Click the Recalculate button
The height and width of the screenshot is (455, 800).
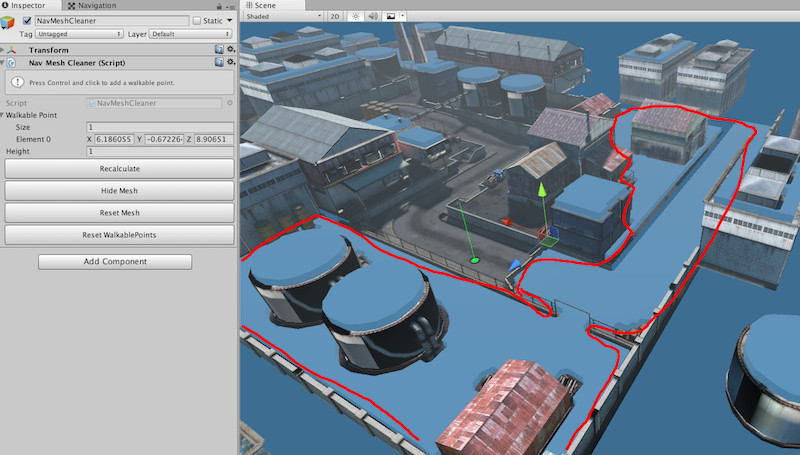(119, 169)
